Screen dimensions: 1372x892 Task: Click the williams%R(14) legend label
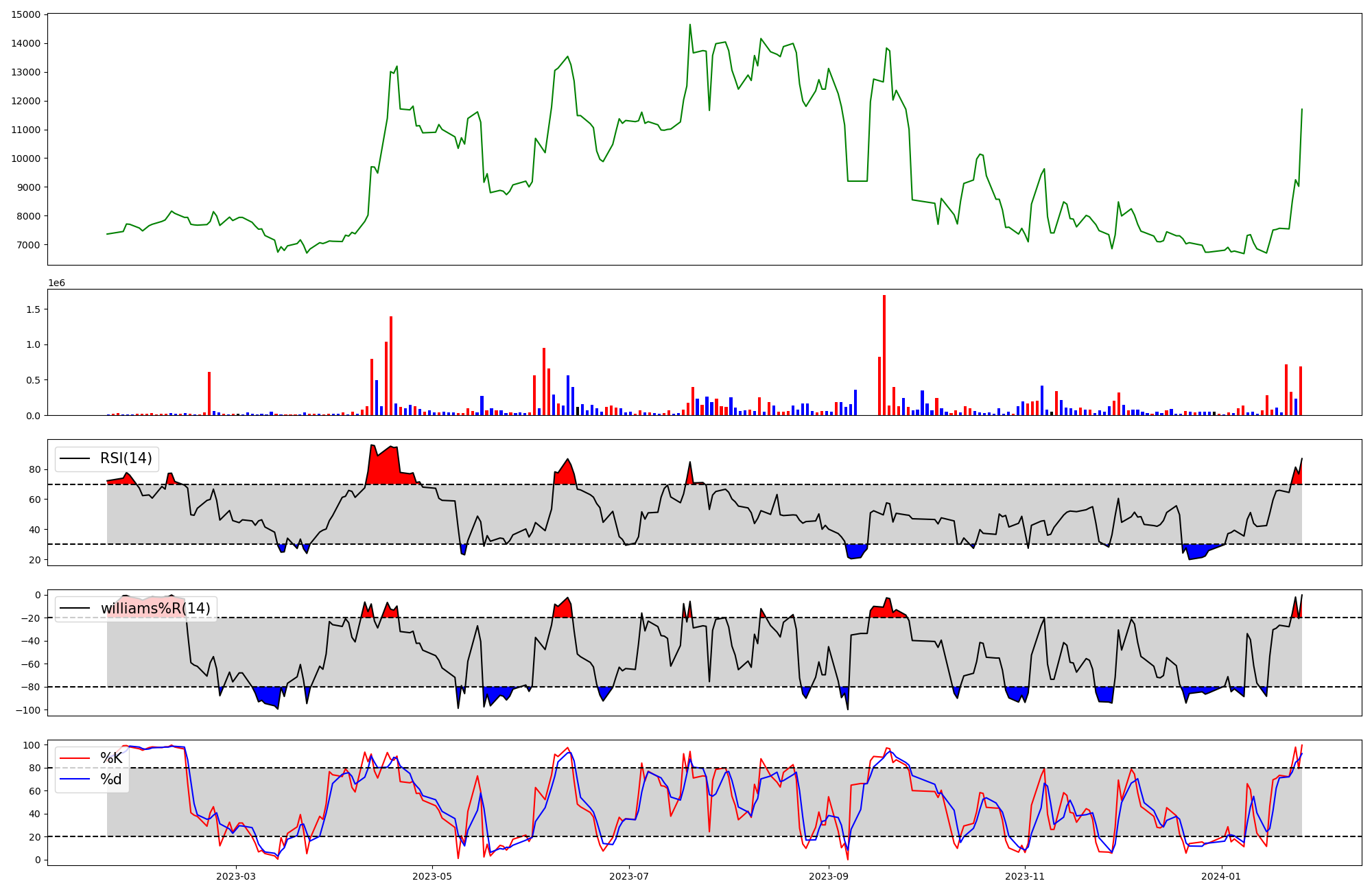click(x=155, y=609)
